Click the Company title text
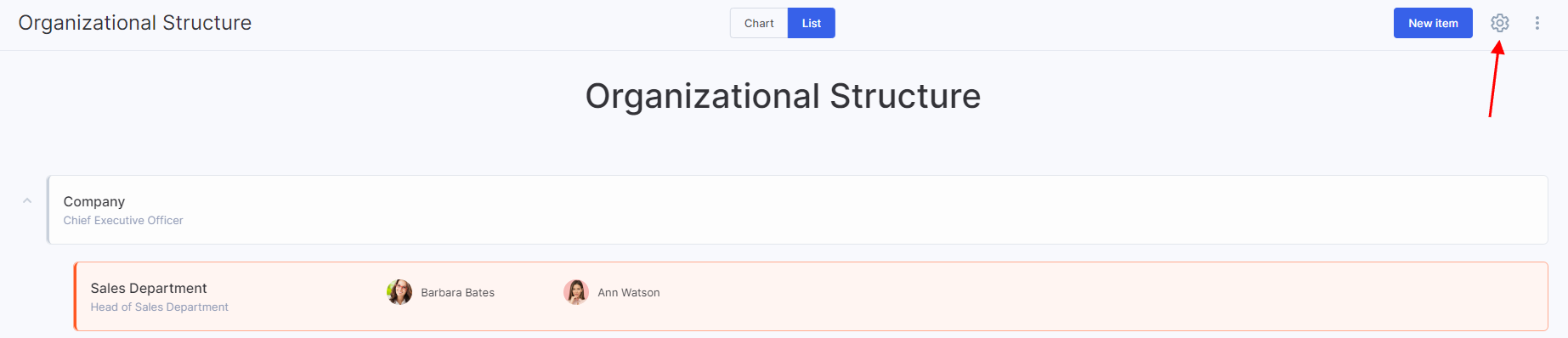 tap(94, 201)
